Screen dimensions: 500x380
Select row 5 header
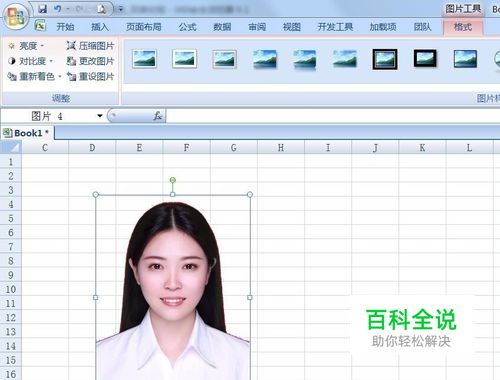[x=11, y=218]
